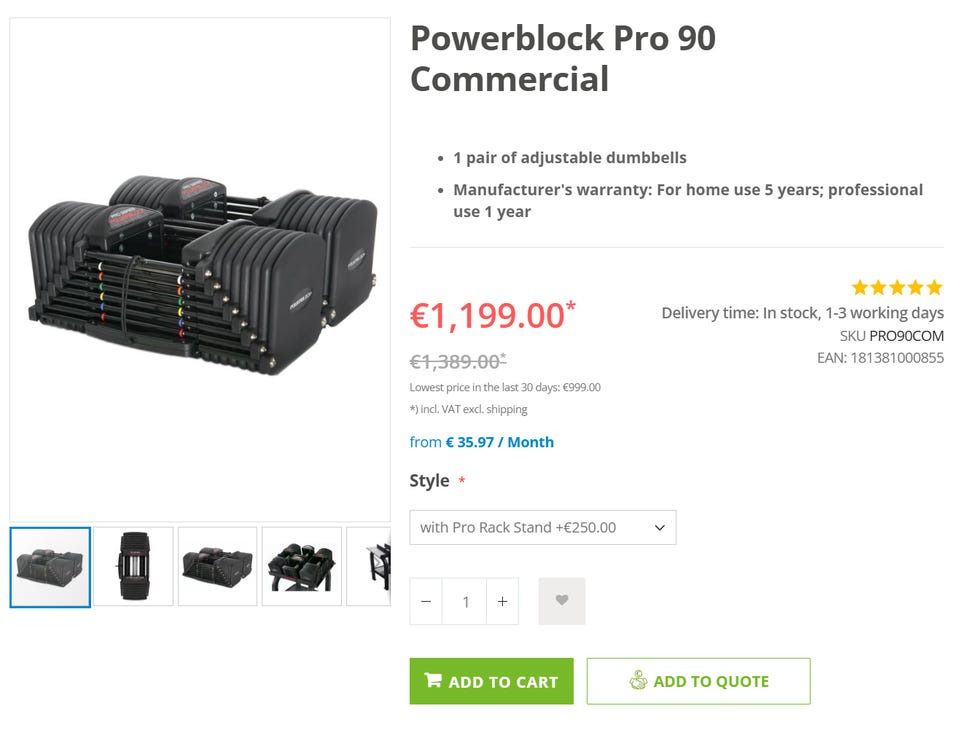Screen dimensions: 960x746
Task: Select the first highlighted dumbbell thumbnail
Action: pos(50,567)
